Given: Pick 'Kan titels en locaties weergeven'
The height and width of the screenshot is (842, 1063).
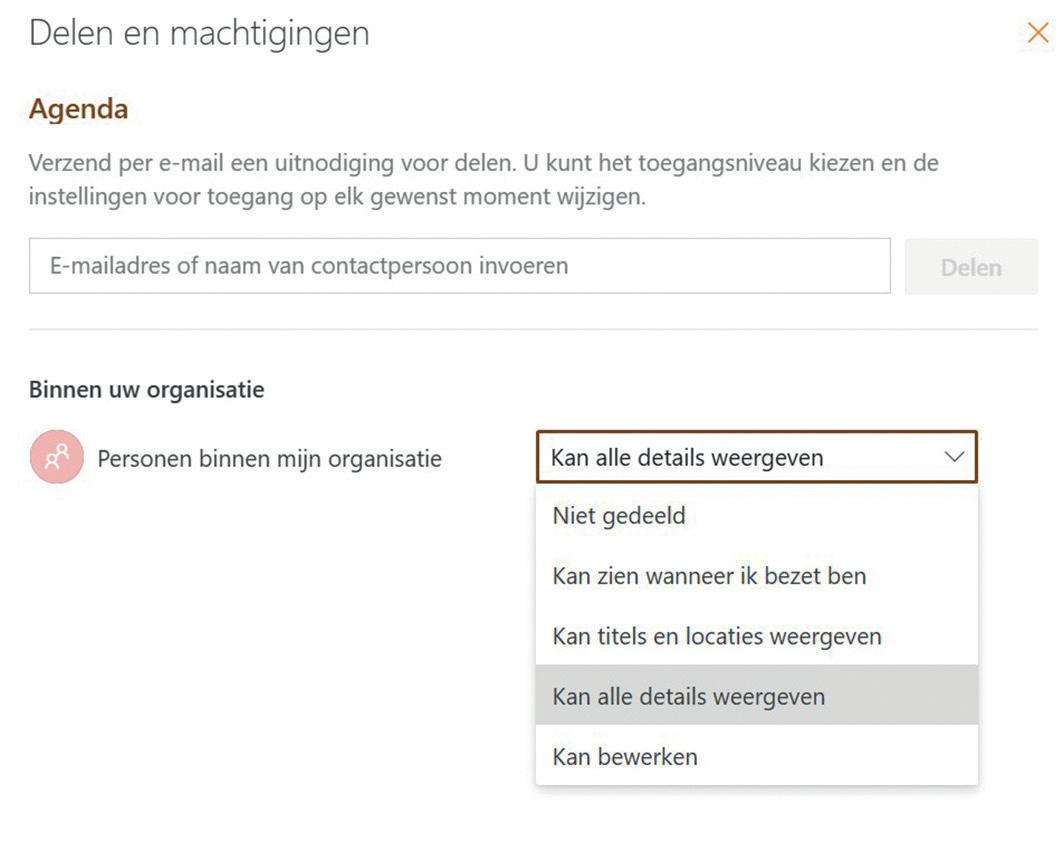Looking at the screenshot, I should [x=716, y=636].
